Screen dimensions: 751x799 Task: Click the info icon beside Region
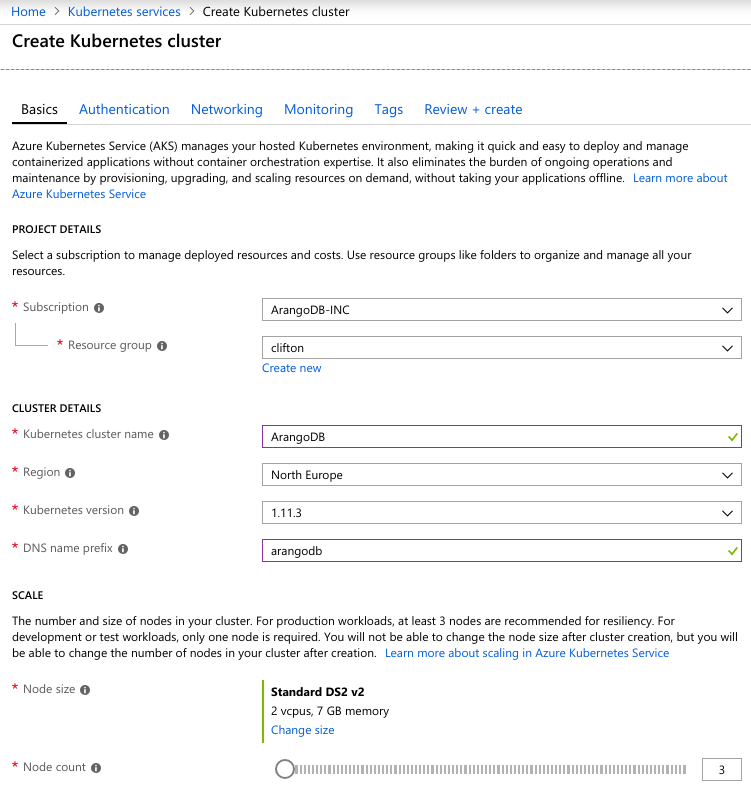[70, 473]
